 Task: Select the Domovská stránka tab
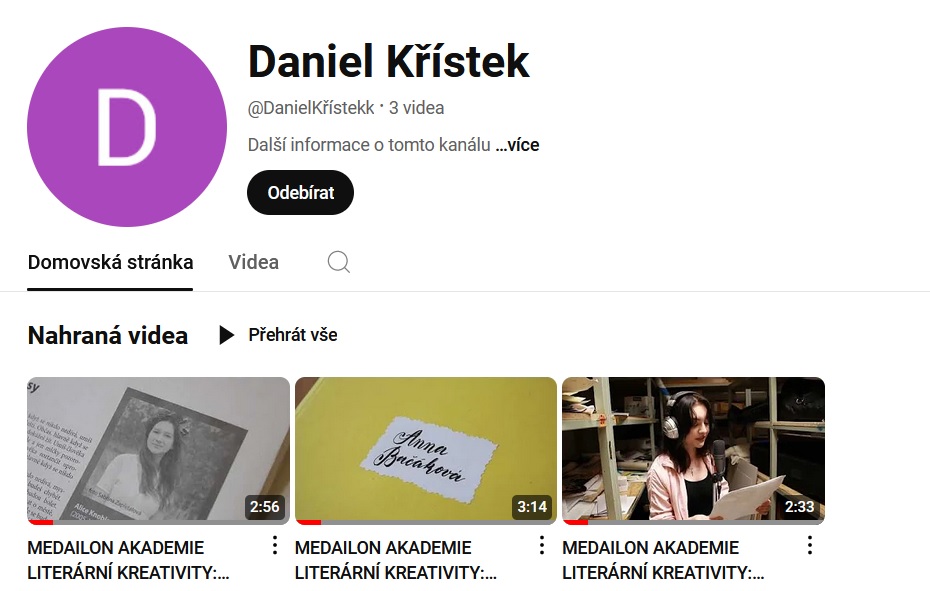tap(110, 262)
